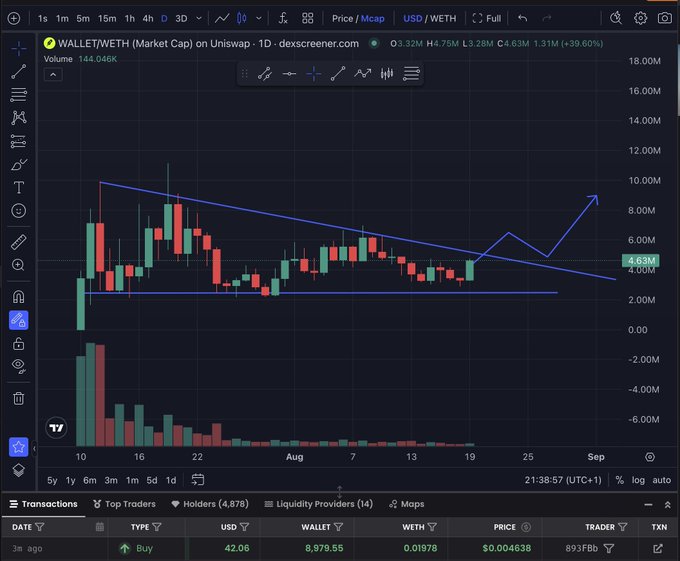Switch denomination to USD
680x561 pixels.
click(x=412, y=18)
